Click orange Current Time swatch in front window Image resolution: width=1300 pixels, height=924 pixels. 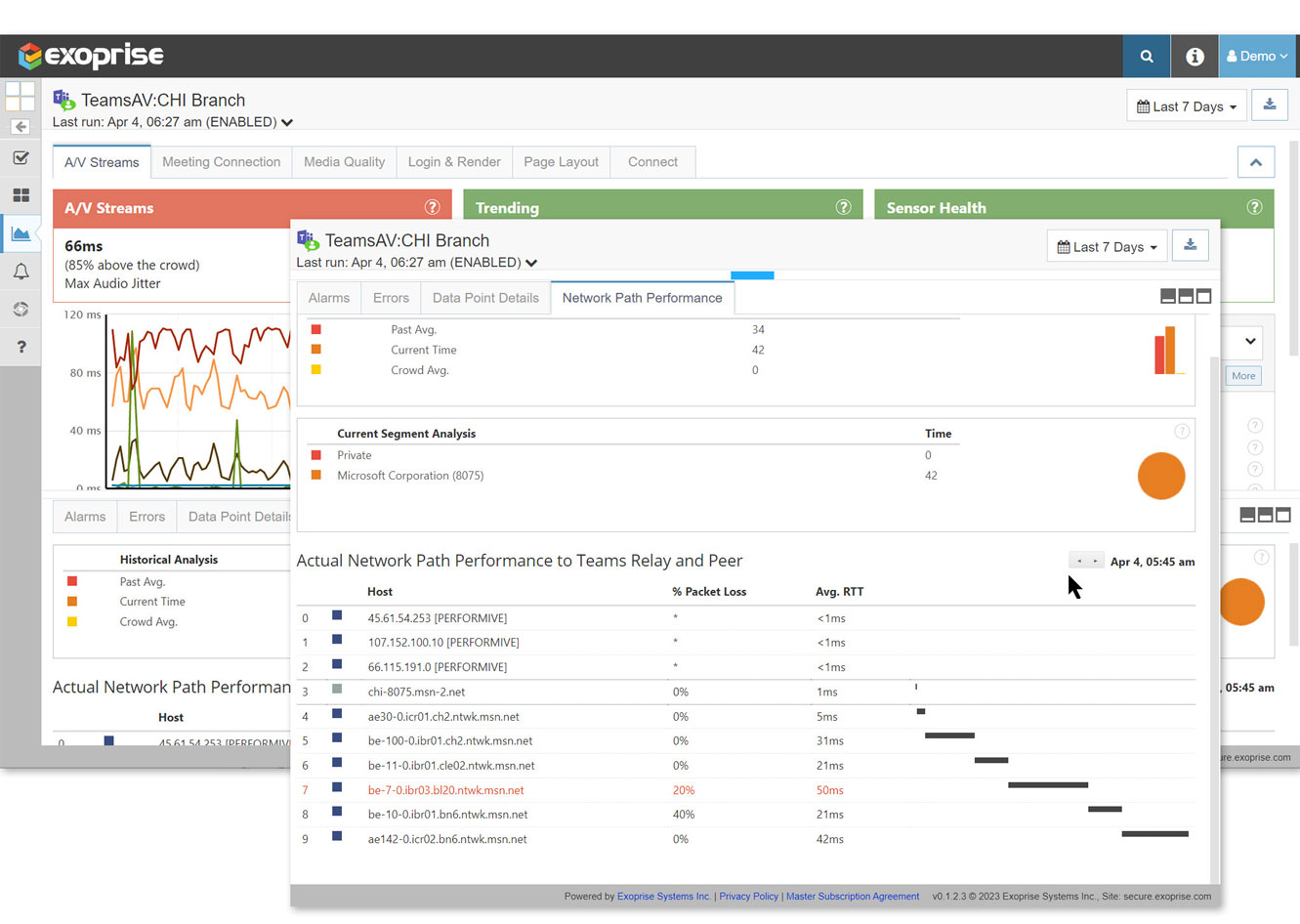[x=315, y=350]
